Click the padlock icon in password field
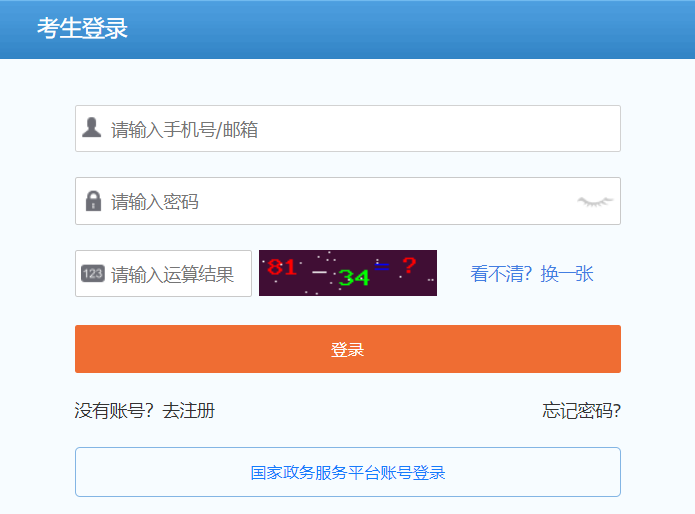Viewport: 695px width, 514px height. tap(93, 201)
